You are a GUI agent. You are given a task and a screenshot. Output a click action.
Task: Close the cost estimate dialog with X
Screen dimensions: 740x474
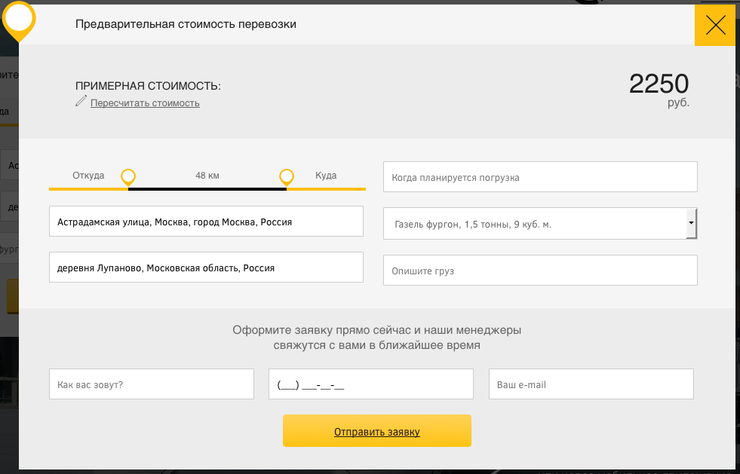[715, 25]
